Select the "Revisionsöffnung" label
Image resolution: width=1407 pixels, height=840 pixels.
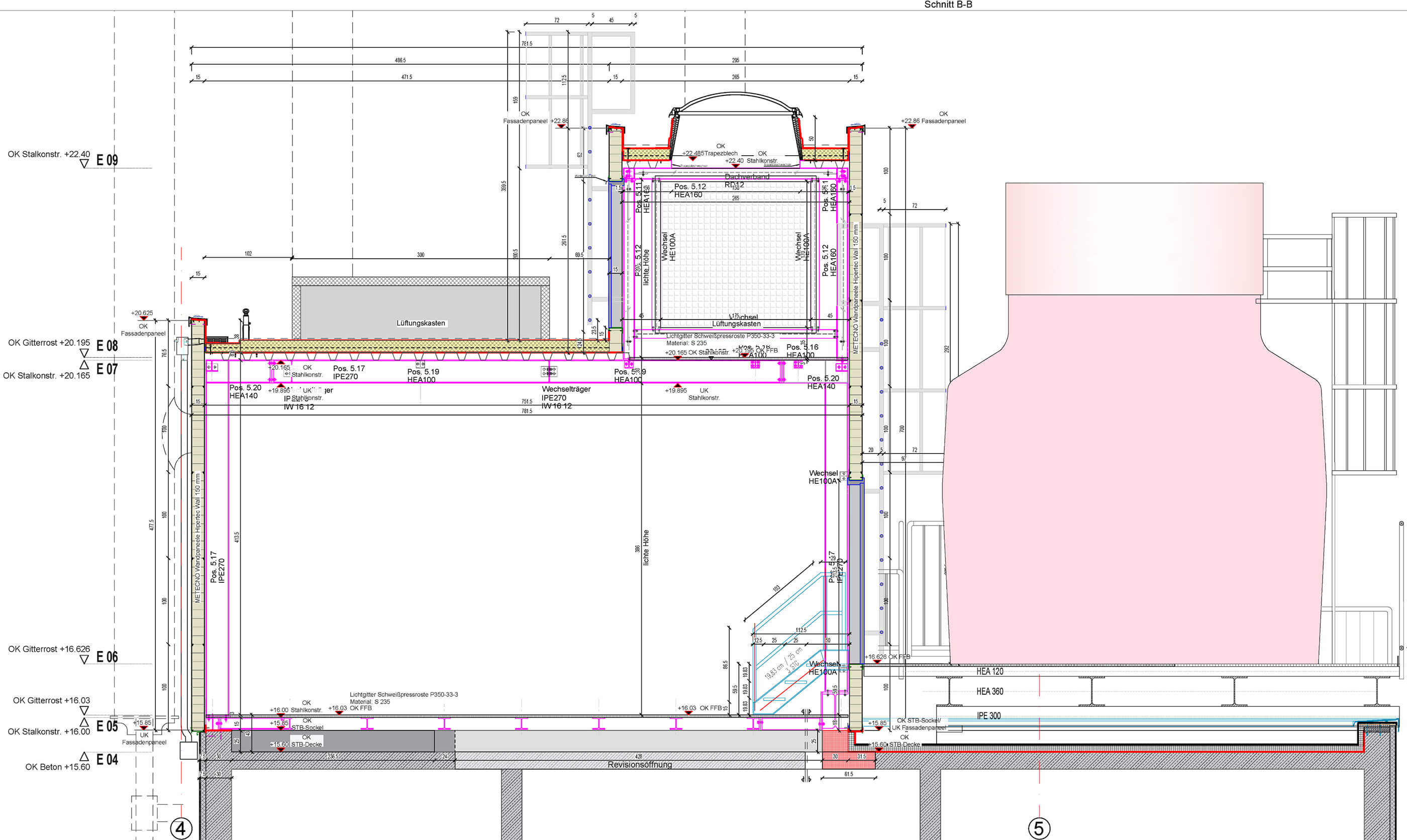(640, 765)
